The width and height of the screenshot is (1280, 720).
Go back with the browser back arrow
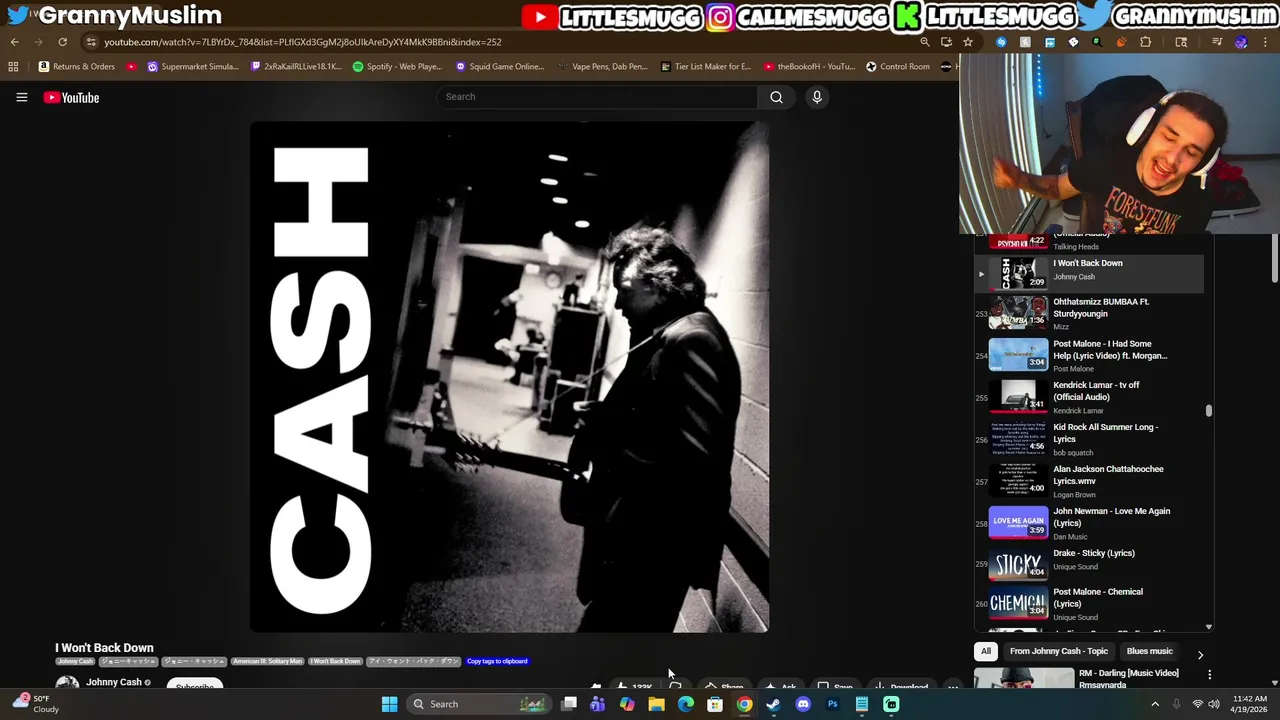tap(14, 42)
